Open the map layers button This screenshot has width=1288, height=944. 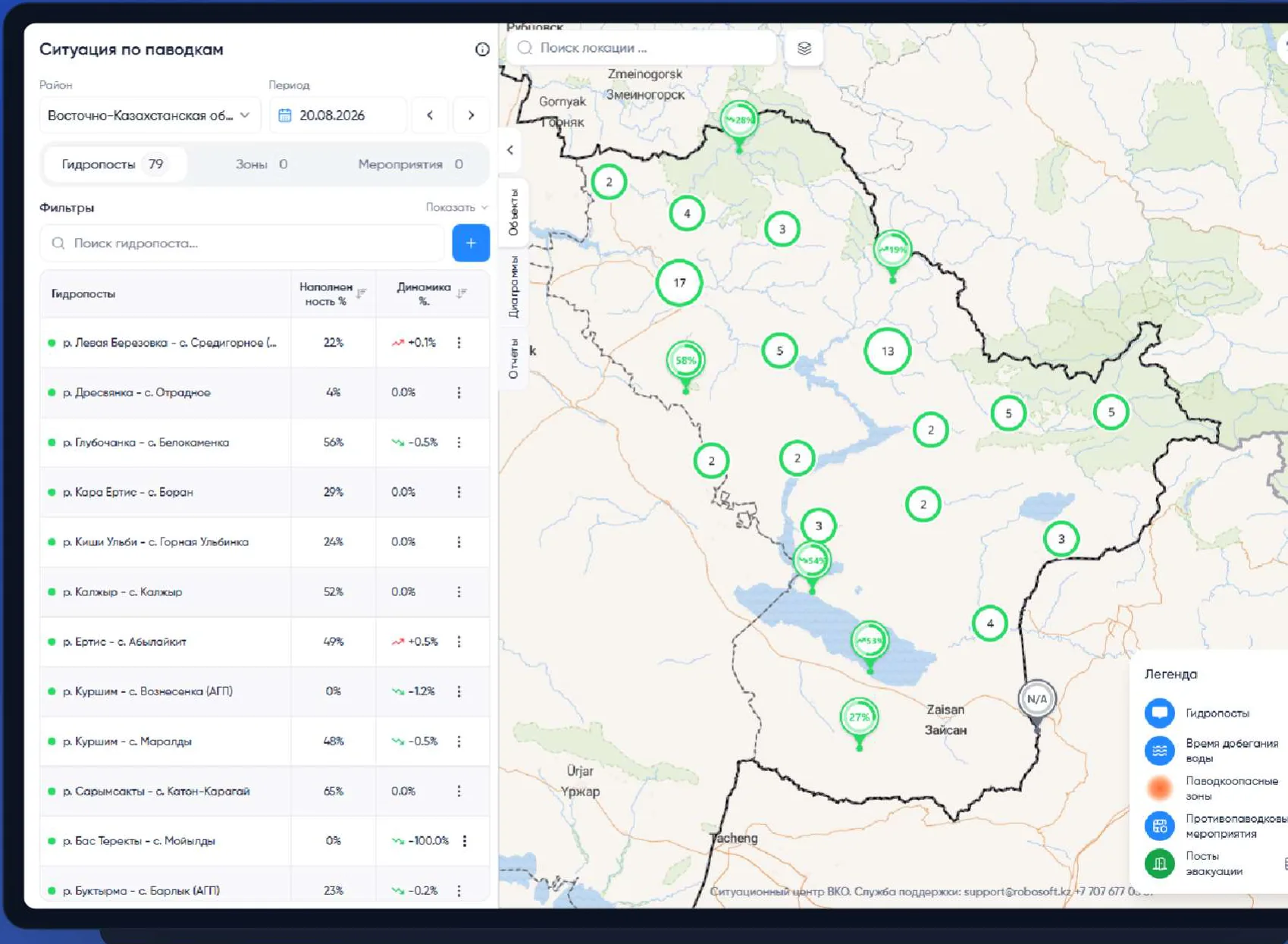tap(804, 48)
